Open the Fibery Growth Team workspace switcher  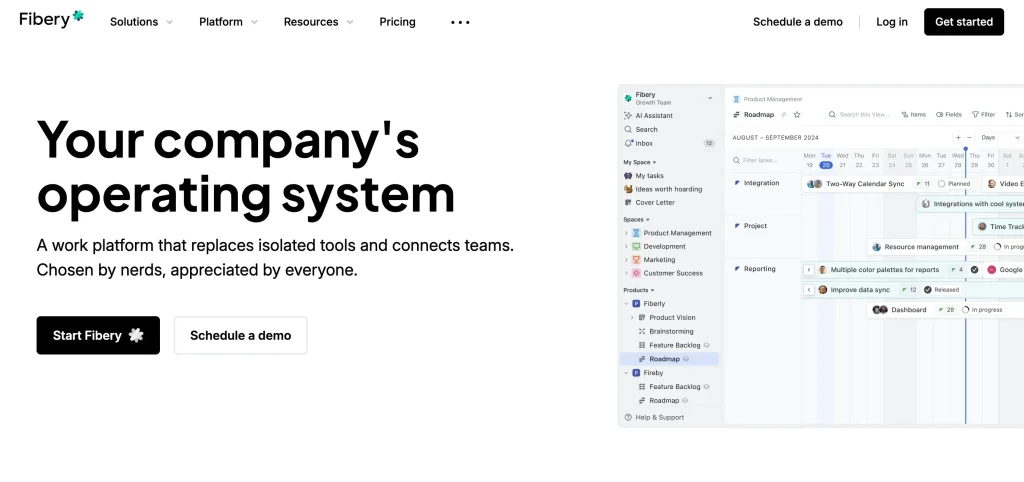tap(669, 98)
